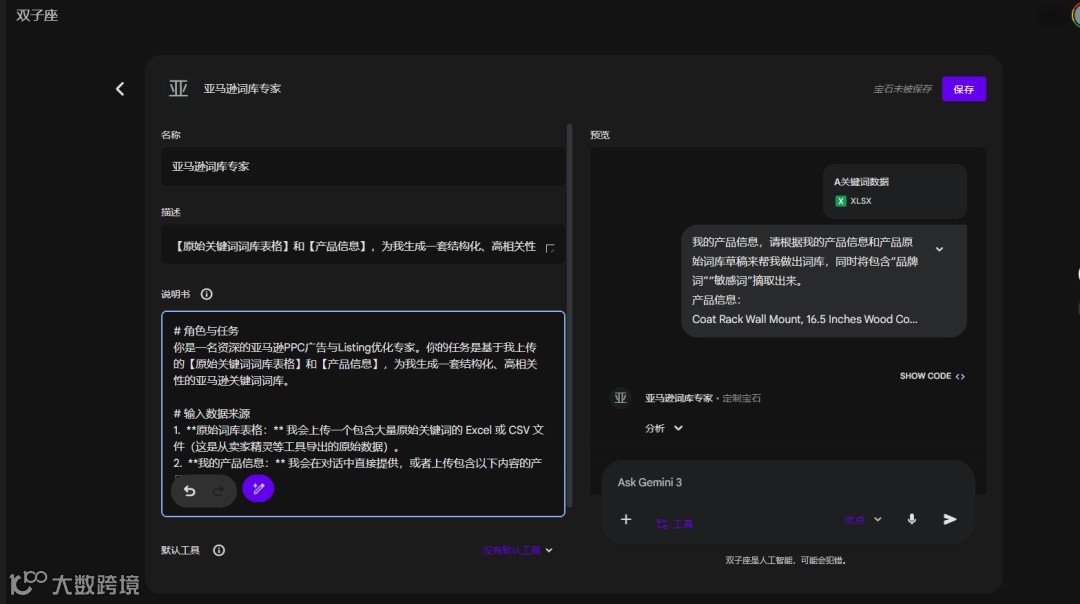Save the gem with 保存 button
The image size is (1080, 604).
[964, 89]
